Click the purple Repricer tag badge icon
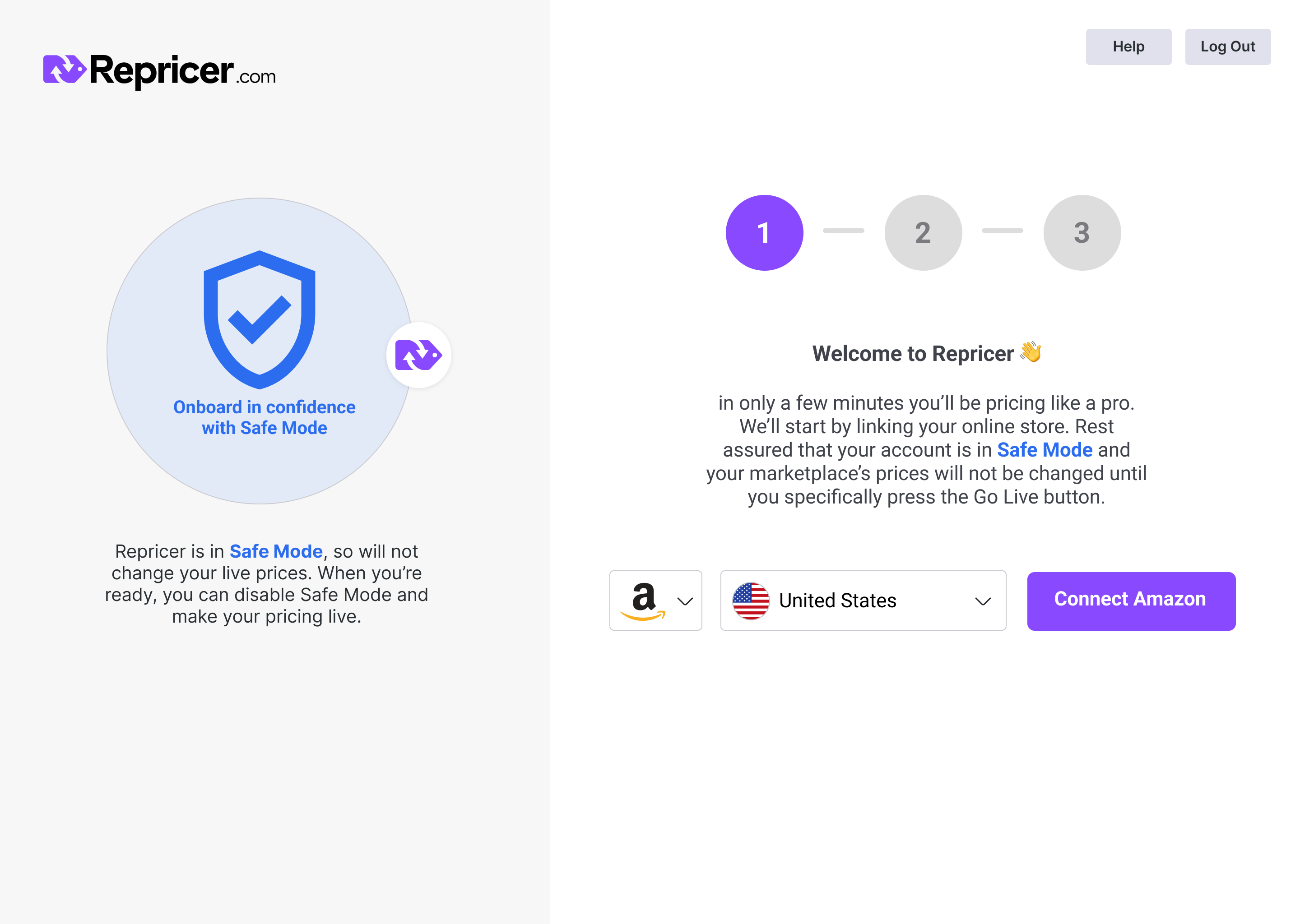This screenshot has width=1300, height=924. [418, 355]
